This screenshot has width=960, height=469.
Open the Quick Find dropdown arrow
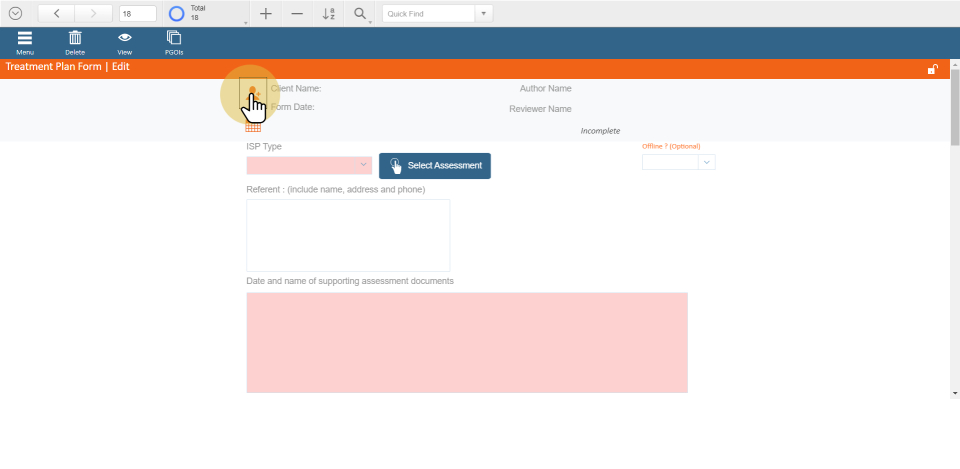[x=485, y=14]
